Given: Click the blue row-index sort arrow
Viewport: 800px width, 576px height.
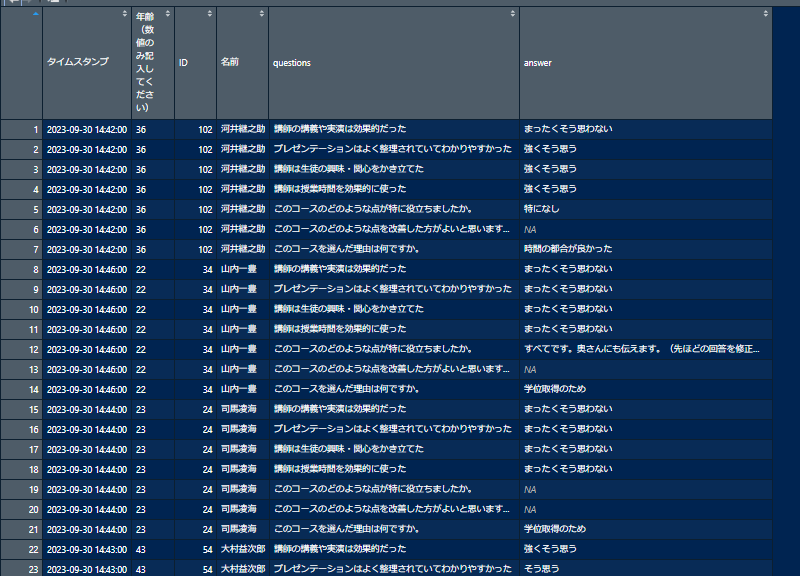Looking at the screenshot, I should click(35, 14).
